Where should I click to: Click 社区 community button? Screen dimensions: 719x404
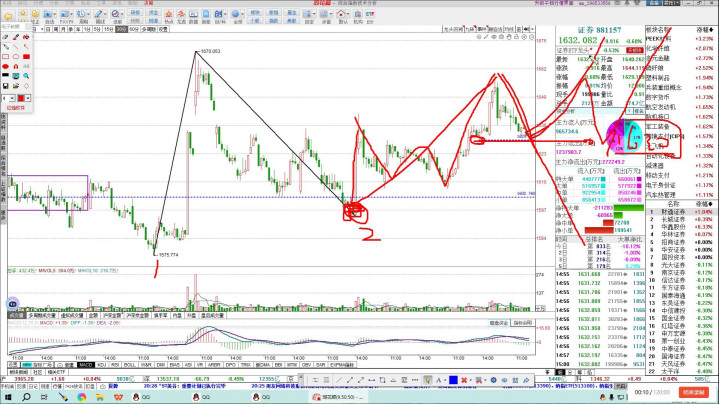[x=37, y=372]
